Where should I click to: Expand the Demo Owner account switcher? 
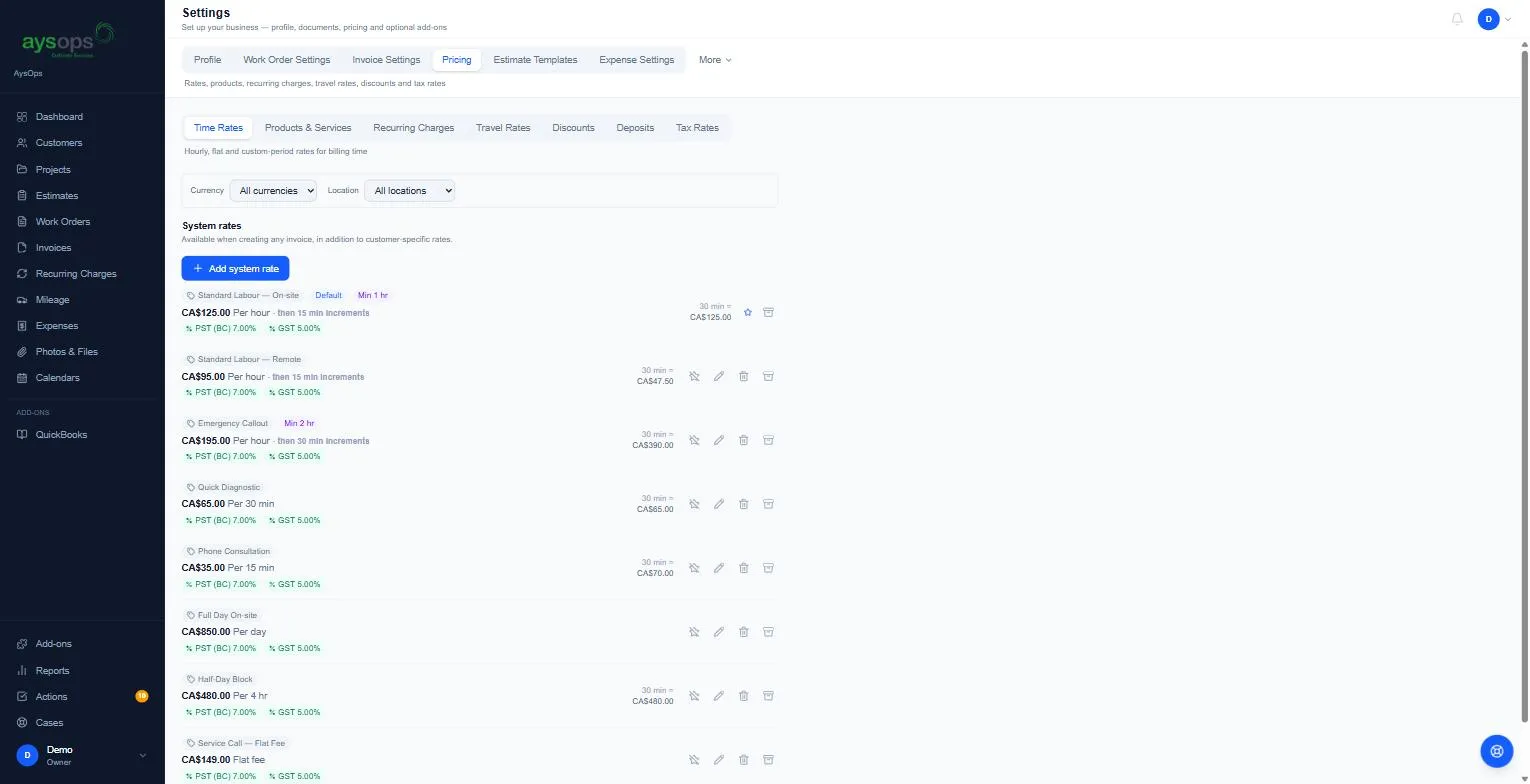82,755
